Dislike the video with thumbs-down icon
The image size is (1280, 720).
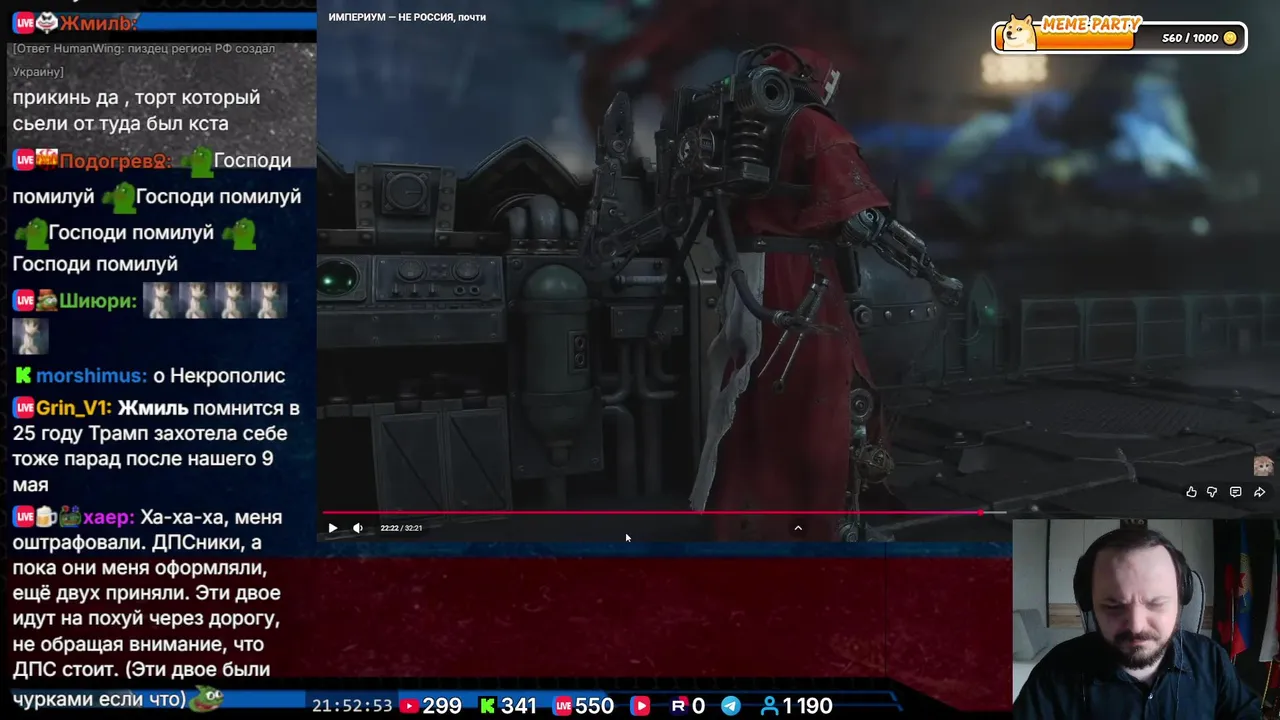pyautogui.click(x=1212, y=492)
